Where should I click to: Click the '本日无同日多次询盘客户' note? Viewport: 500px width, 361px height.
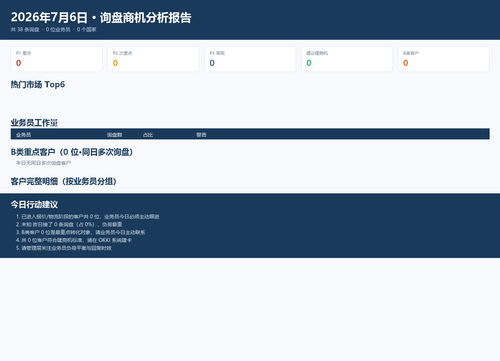click(x=43, y=163)
